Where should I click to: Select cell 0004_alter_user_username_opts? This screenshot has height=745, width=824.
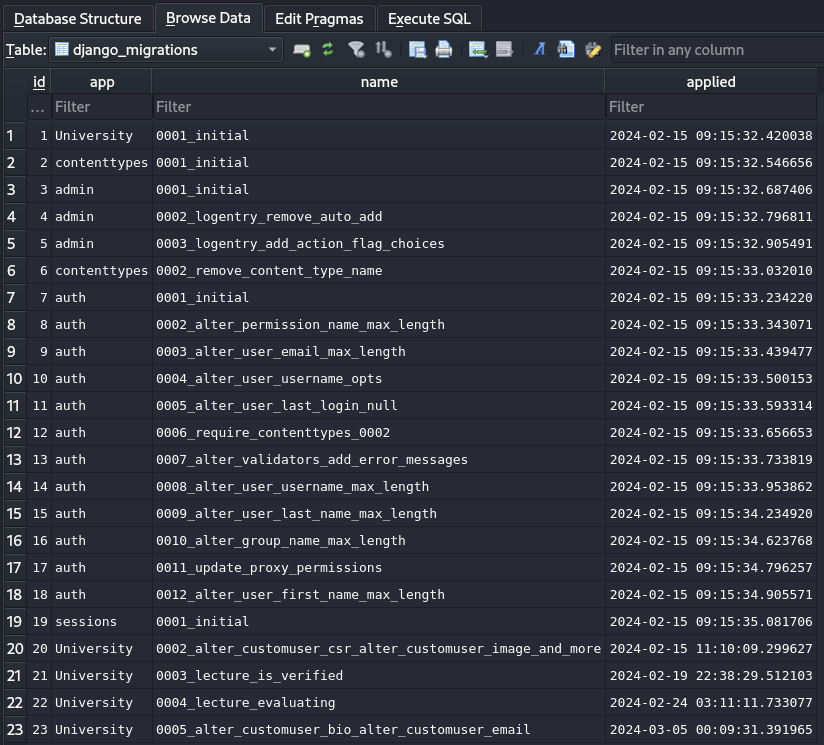(379, 379)
